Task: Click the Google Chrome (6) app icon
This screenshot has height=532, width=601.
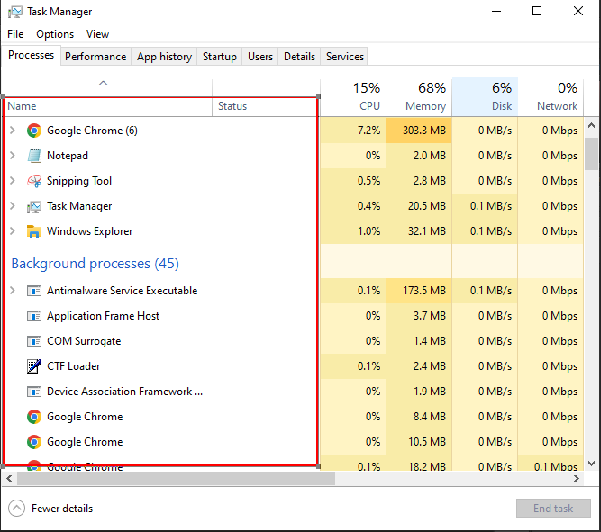Action: (x=34, y=131)
